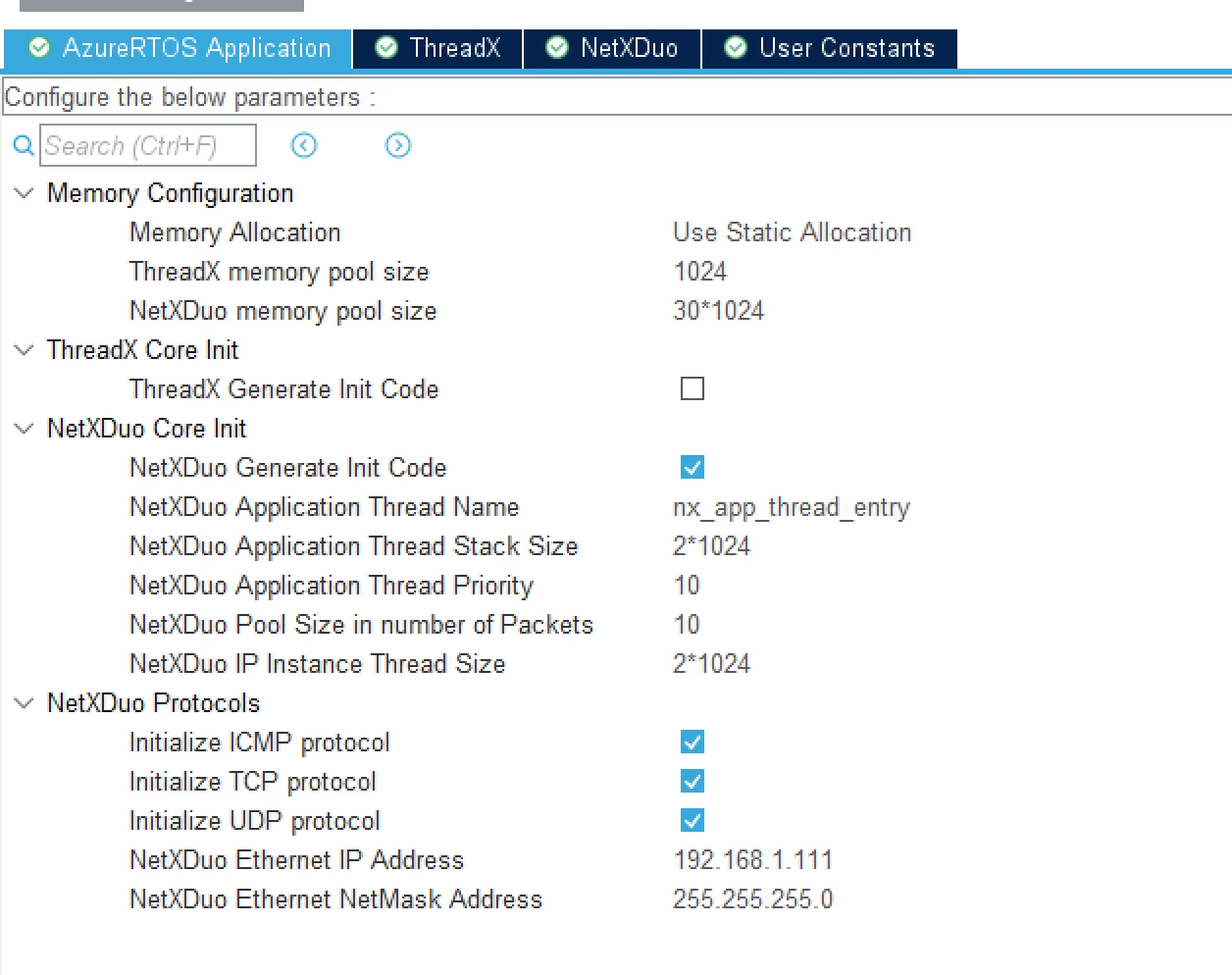Select NetXDuo Application Thread Priority label

332,586
